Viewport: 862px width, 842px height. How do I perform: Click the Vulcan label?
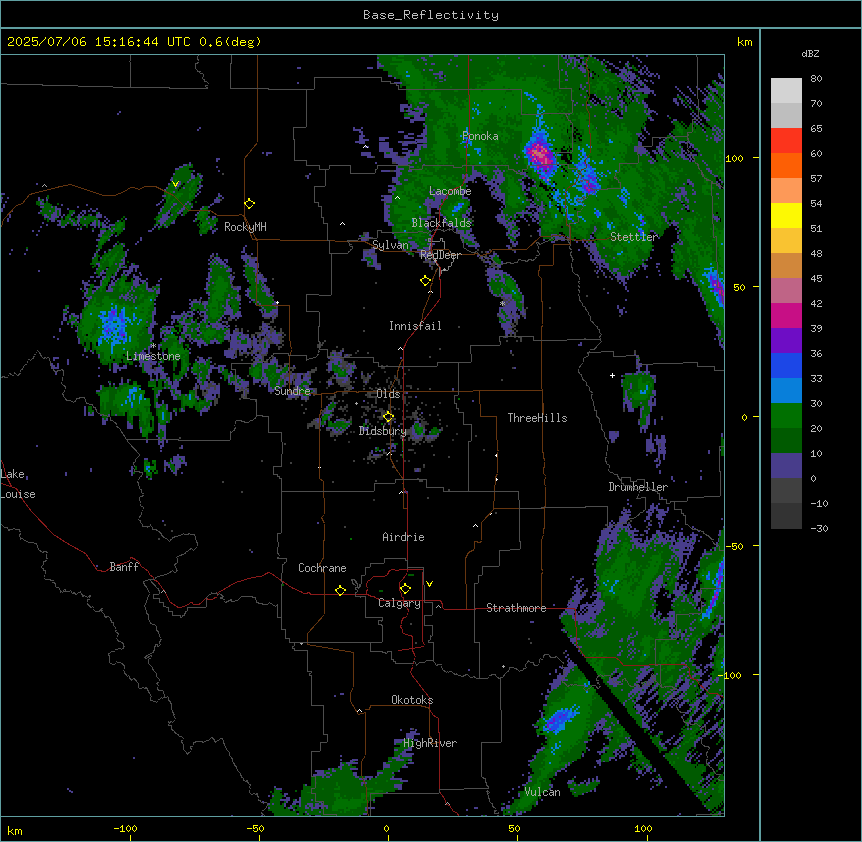tap(543, 792)
